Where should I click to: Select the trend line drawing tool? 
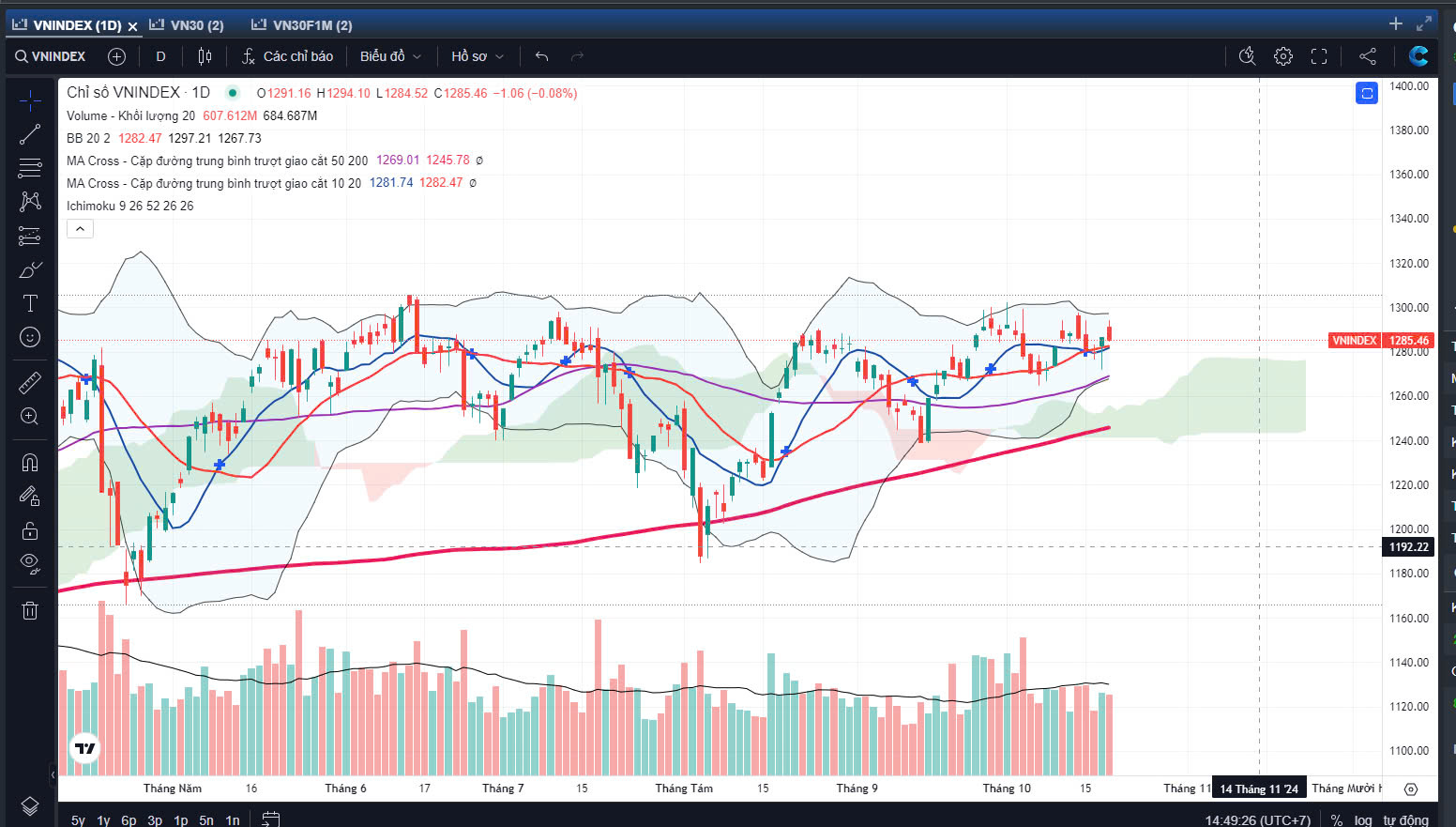pos(30,134)
